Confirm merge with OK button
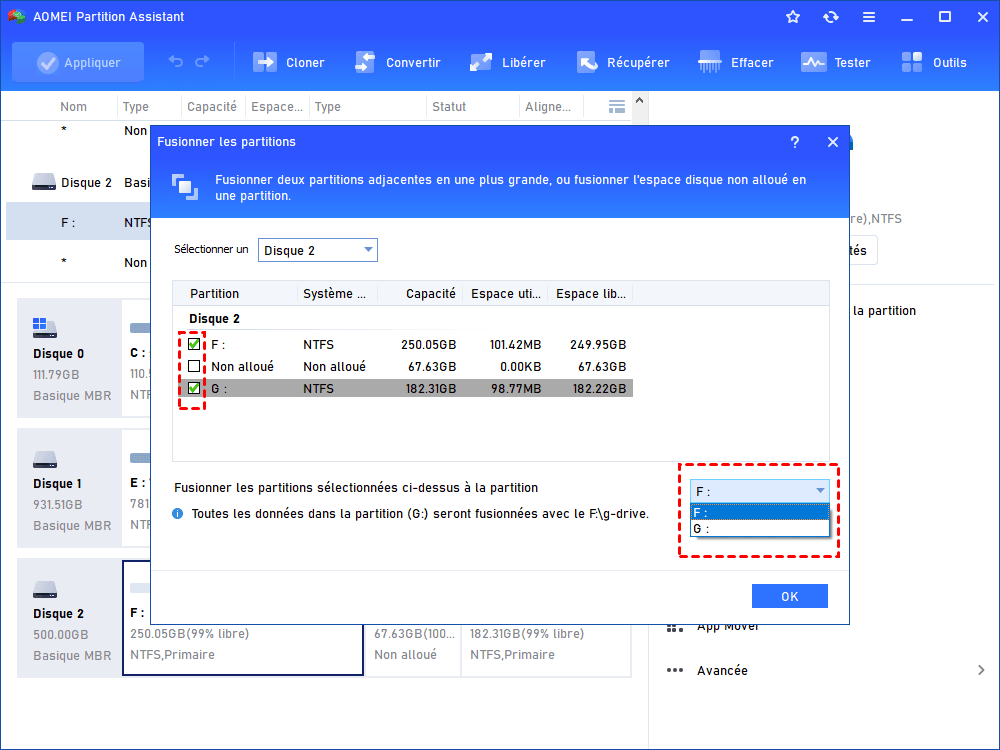The width and height of the screenshot is (1000, 750). [789, 596]
